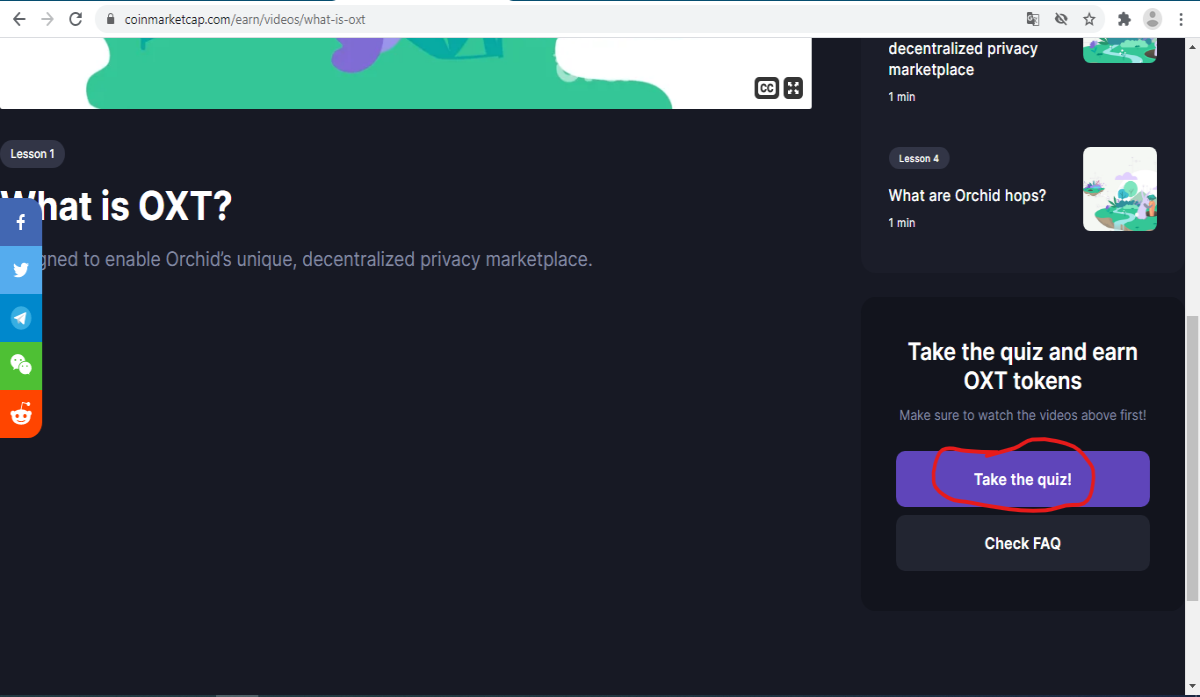This screenshot has height=697, width=1200.
Task: Bookmark this page with the star
Action: pos(1089,19)
